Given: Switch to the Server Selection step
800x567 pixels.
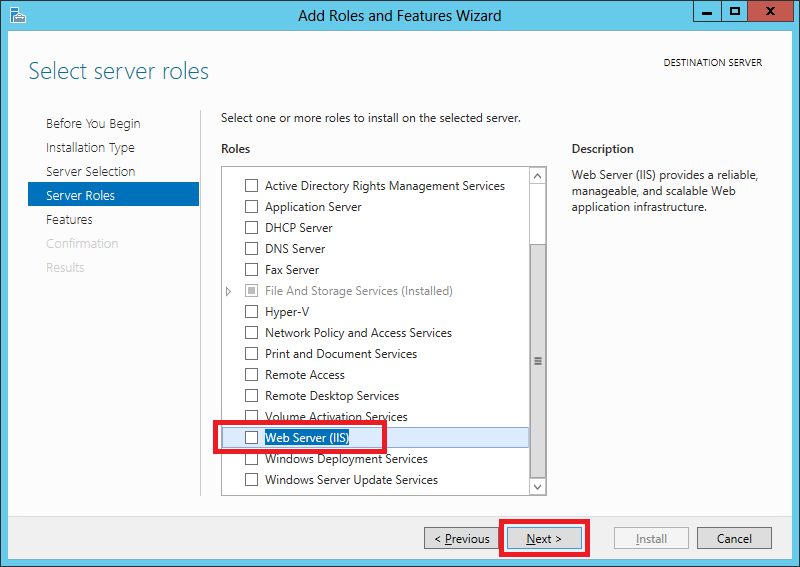Looking at the screenshot, I should point(91,171).
